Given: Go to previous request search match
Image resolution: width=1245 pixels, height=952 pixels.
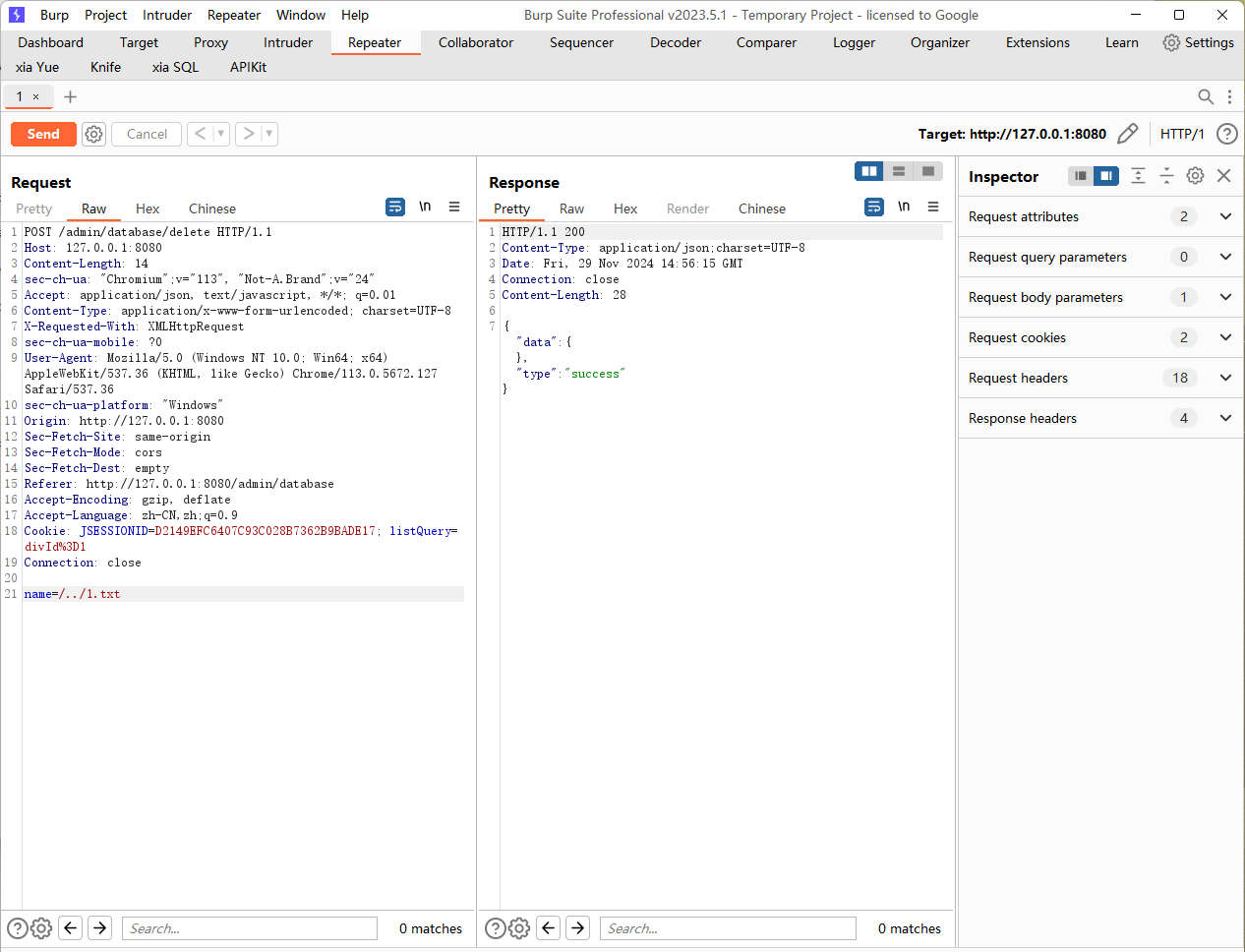Looking at the screenshot, I should point(71,927).
